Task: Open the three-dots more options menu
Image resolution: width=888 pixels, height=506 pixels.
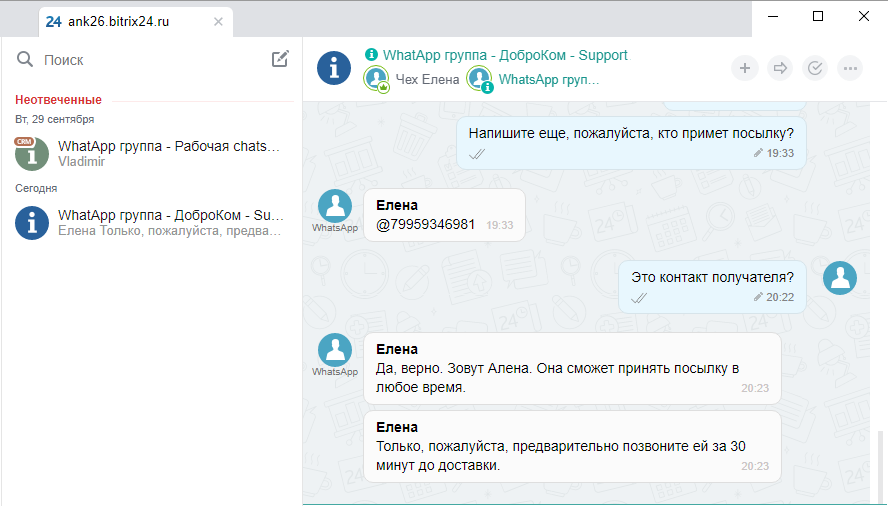Action: pyautogui.click(x=851, y=68)
